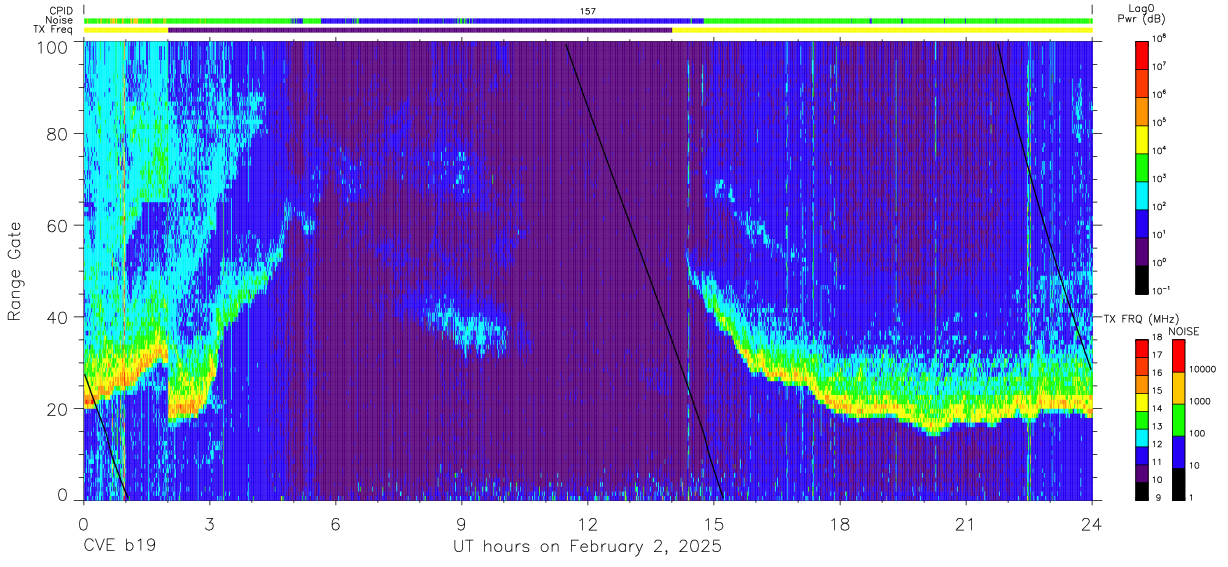This screenshot has width=1228, height=567.
Task: Click the black segment of the NOISE colorbar
Action: click(x=1178, y=484)
